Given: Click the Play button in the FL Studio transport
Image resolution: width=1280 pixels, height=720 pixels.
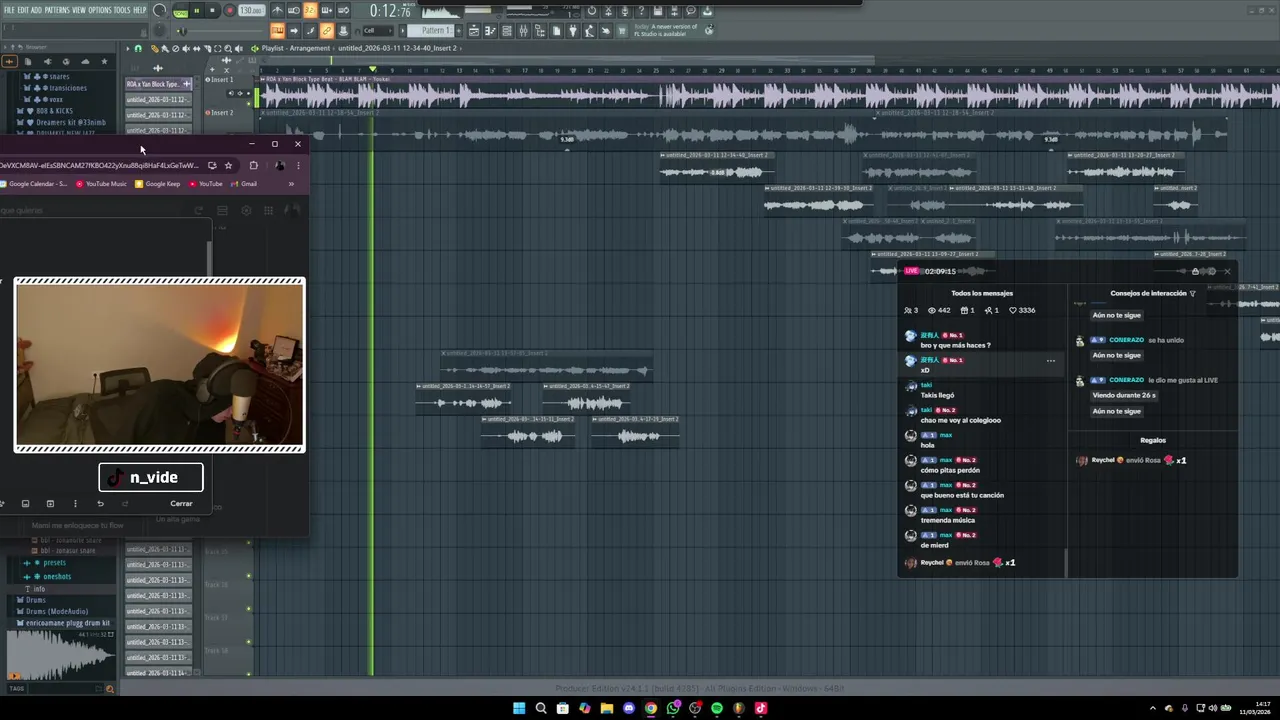Looking at the screenshot, I should (196, 11).
